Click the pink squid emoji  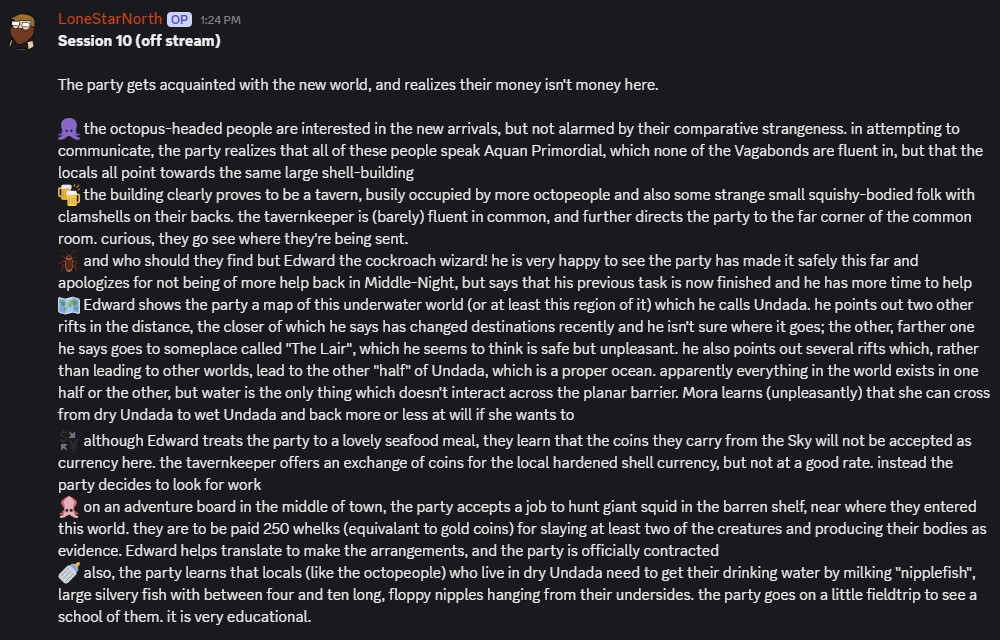pyautogui.click(x=69, y=507)
